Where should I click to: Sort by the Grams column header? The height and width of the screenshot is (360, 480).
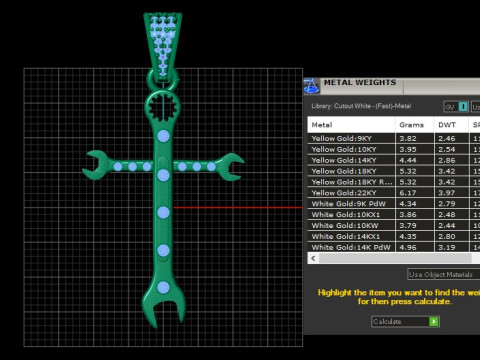coord(414,125)
